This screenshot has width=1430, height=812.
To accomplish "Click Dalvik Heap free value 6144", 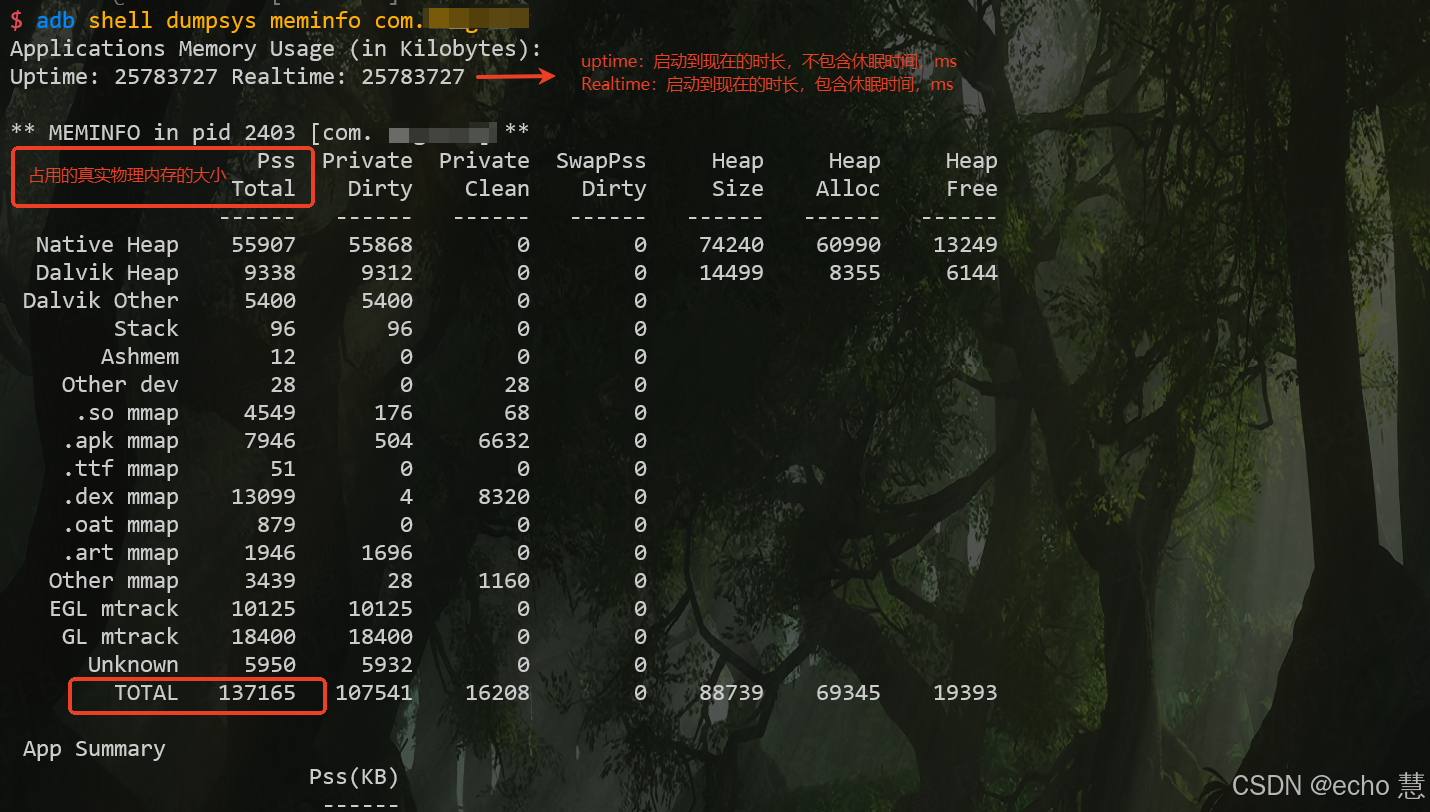I will pyautogui.click(x=972, y=272).
